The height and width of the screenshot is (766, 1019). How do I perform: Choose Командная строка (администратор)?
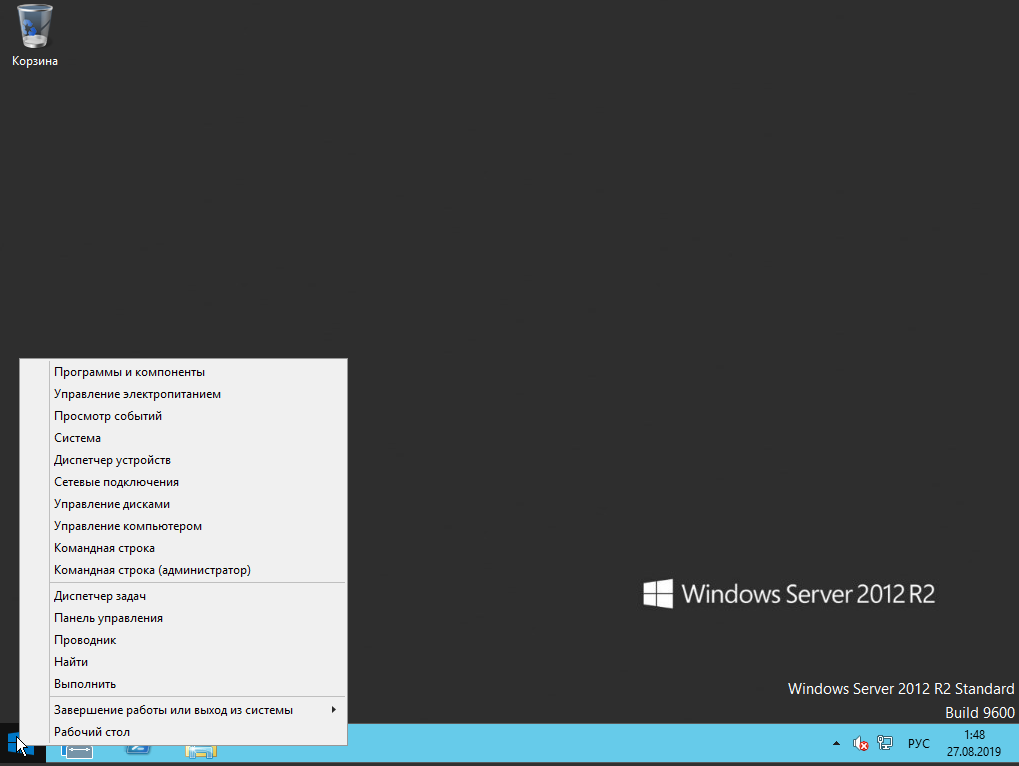point(152,570)
